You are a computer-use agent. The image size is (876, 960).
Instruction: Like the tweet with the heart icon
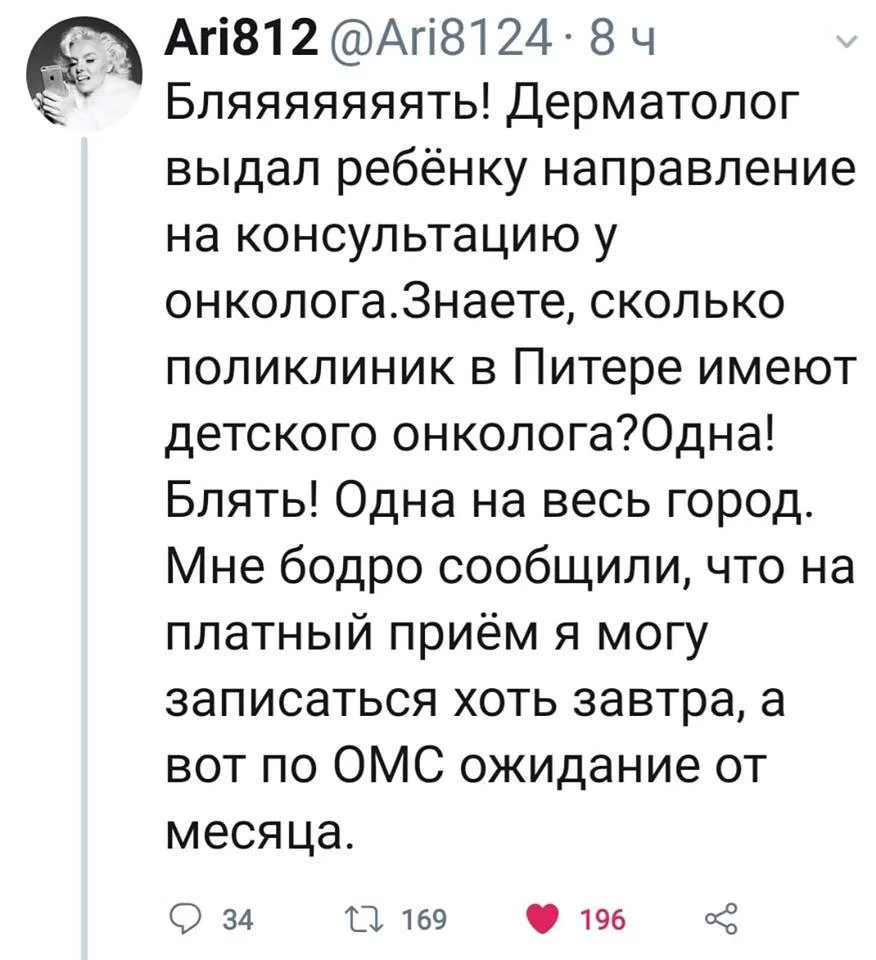pos(542,918)
